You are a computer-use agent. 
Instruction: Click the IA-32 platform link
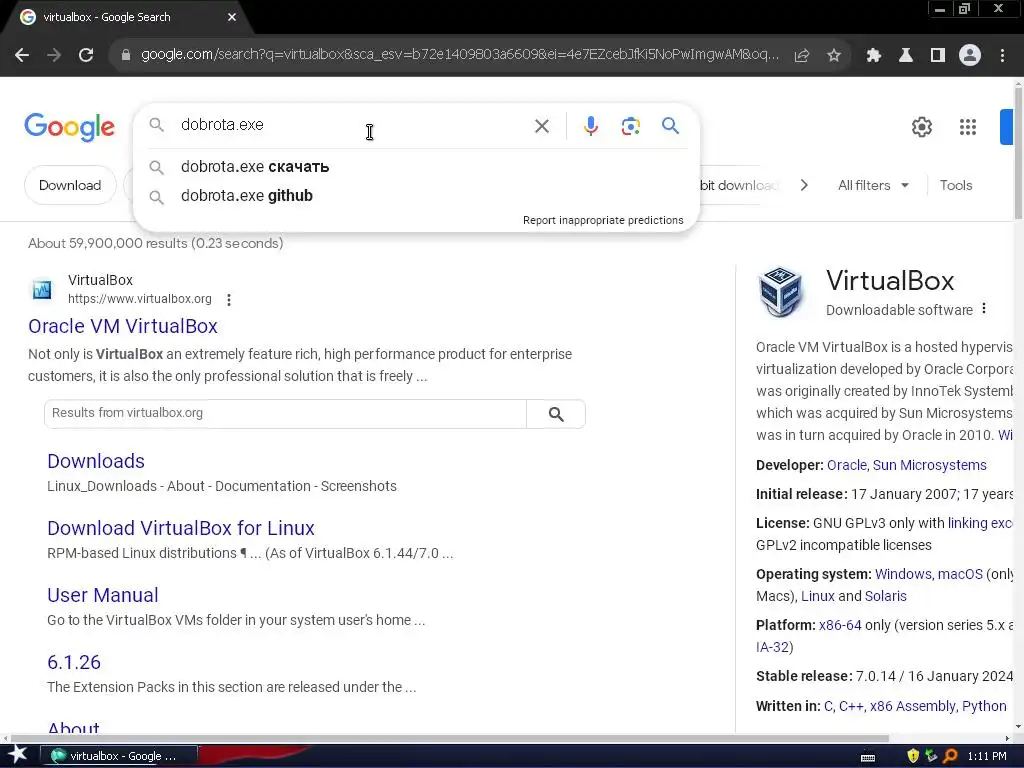pyautogui.click(x=773, y=647)
